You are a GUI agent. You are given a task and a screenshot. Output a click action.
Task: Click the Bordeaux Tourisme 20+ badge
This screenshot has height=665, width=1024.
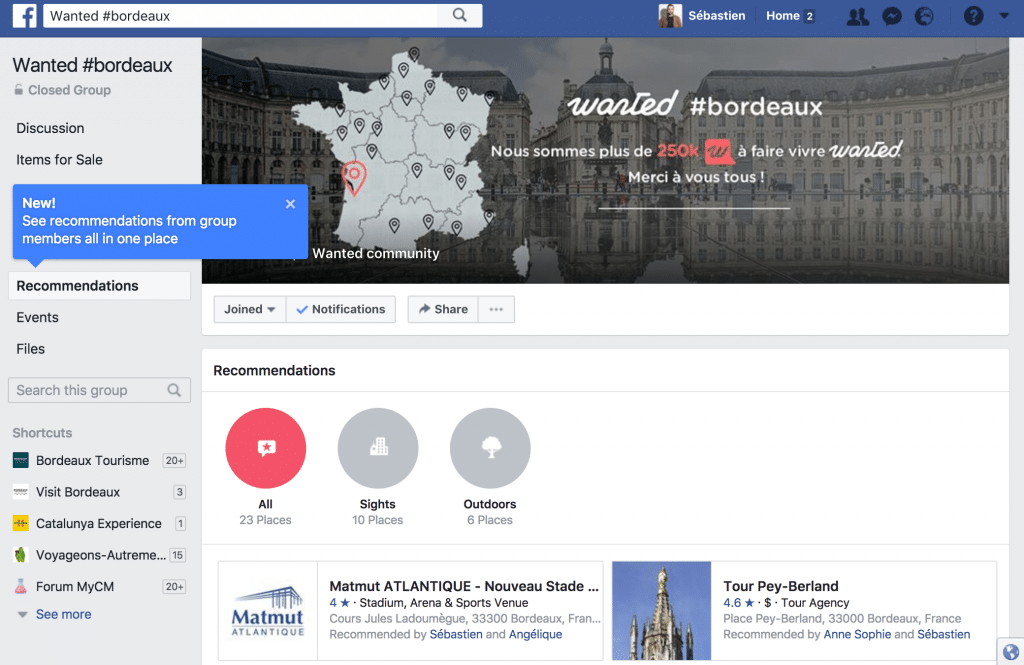click(174, 461)
